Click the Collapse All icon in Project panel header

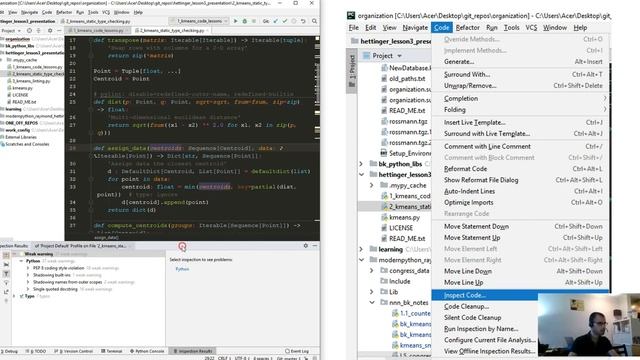click(38, 31)
